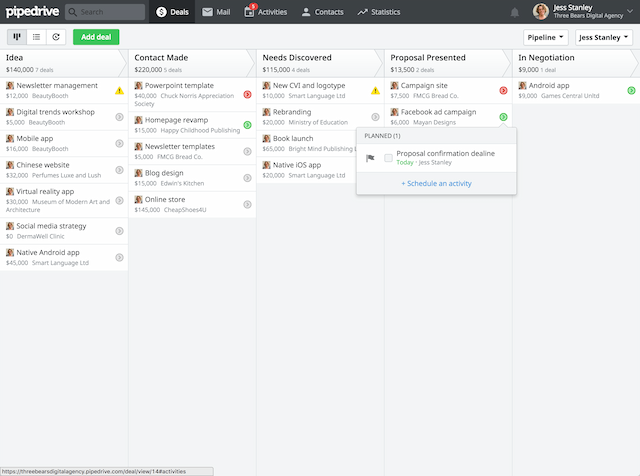Click the BeautyBooth organization under Mobile app
The image size is (640, 476).
click(x=50, y=149)
